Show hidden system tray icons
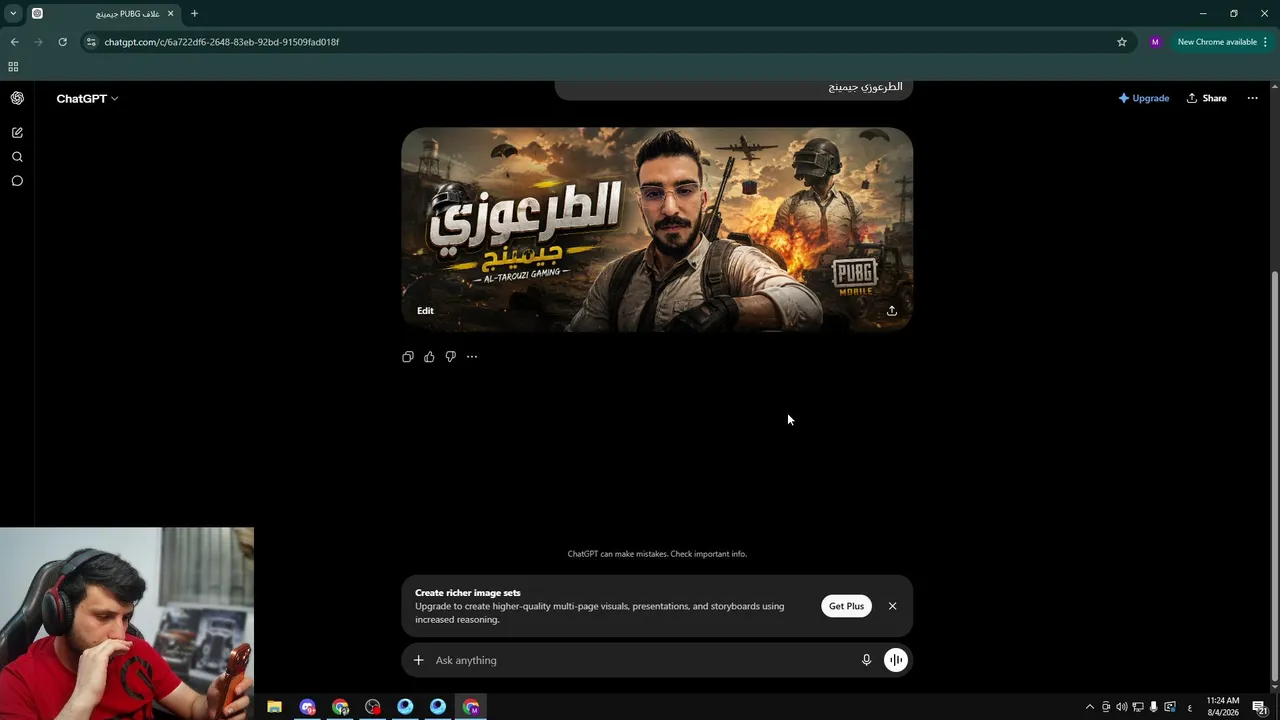This screenshot has height=720, width=1280. (x=1090, y=707)
